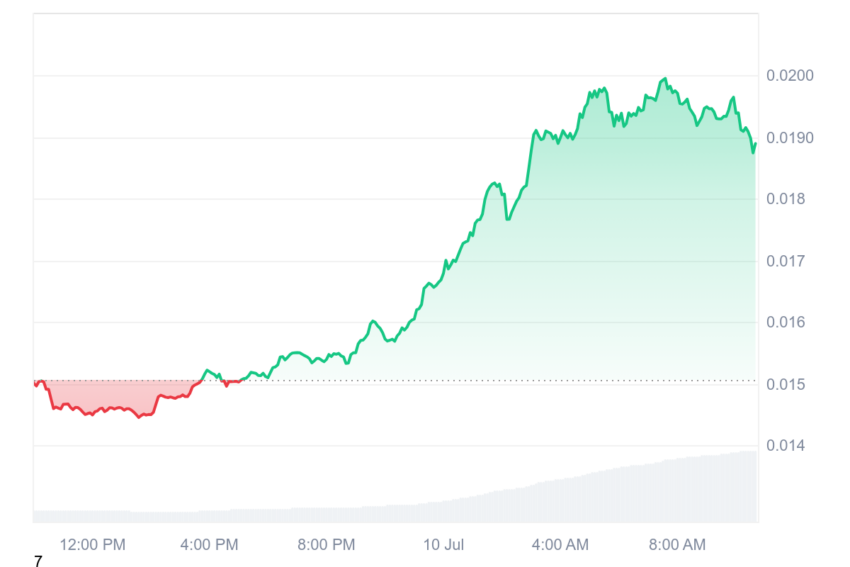Image resolution: width=850 pixels, height=567 pixels.
Task: Click the 0.014 price axis label
Action: tap(785, 446)
